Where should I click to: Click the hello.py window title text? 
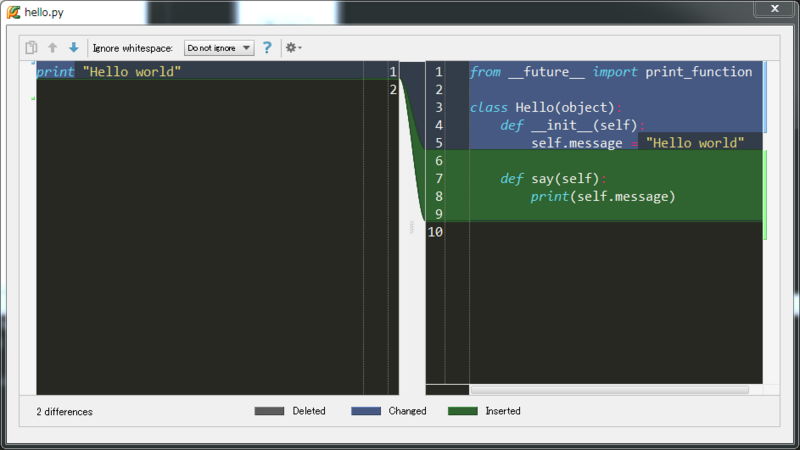44,12
